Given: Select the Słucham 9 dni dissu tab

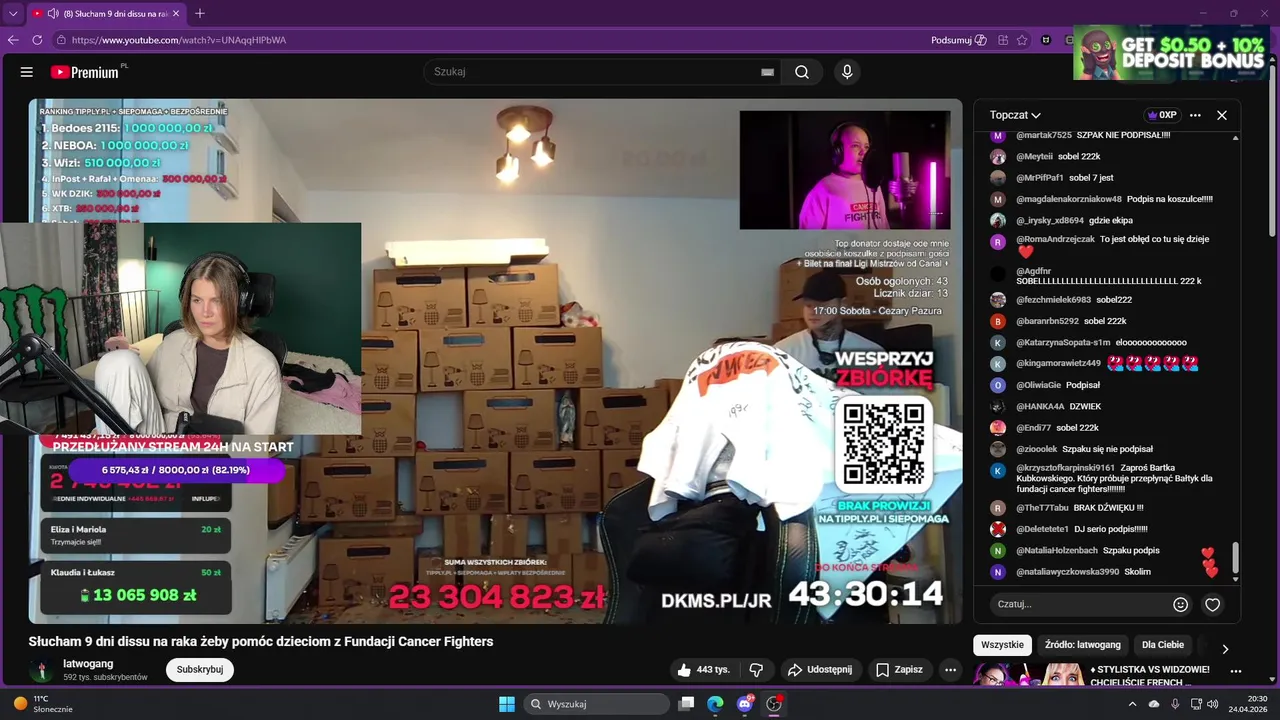Looking at the screenshot, I should (106, 14).
